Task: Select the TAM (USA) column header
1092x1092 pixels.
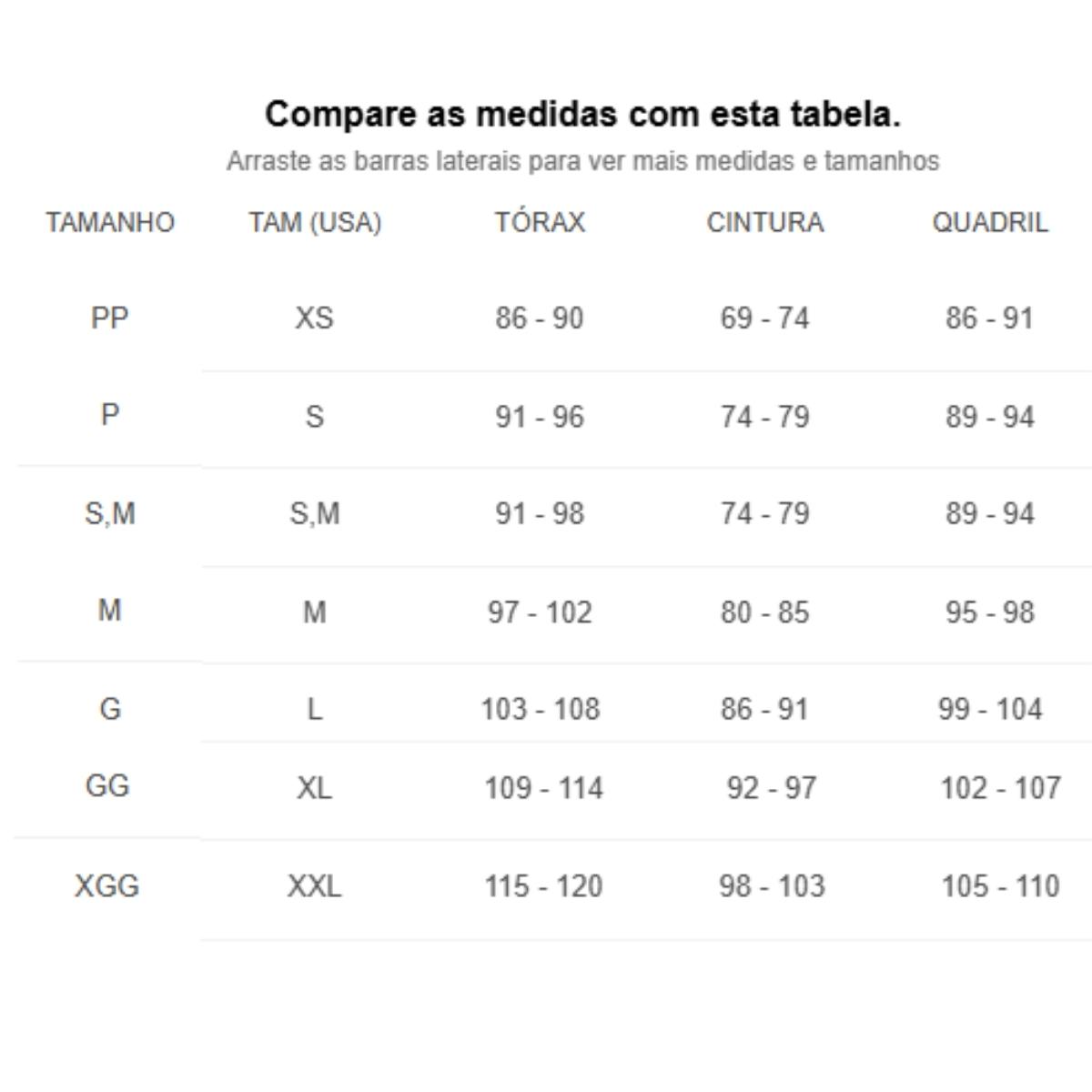Action: click(x=315, y=222)
